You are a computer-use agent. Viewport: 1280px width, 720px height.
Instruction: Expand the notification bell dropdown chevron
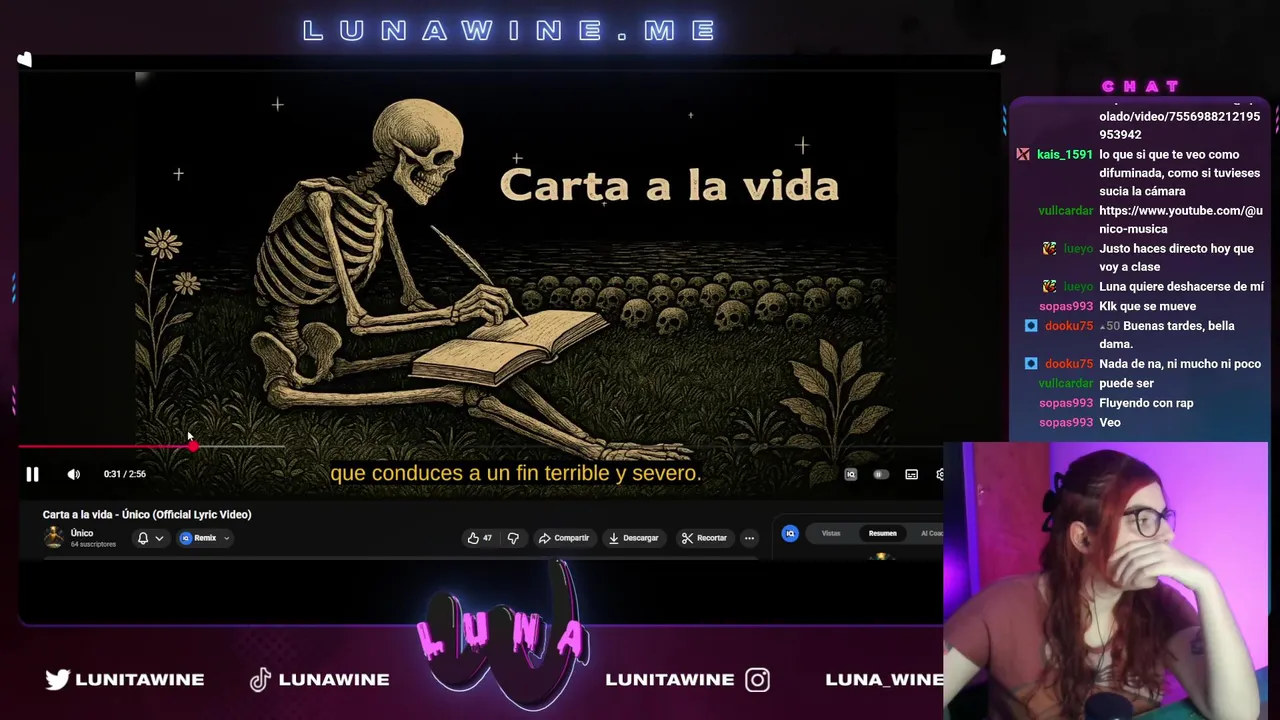(159, 538)
